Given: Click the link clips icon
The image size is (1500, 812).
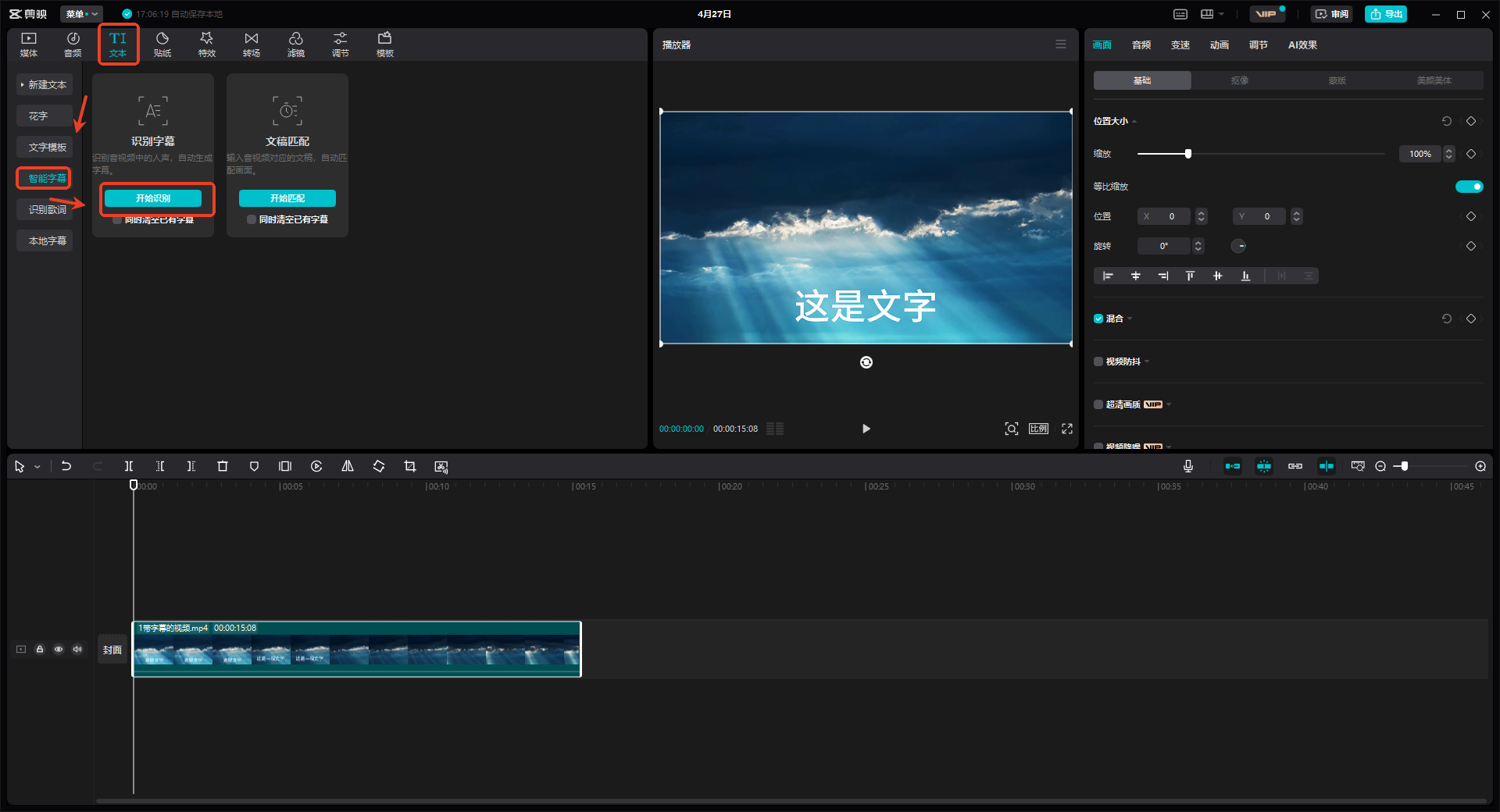Looking at the screenshot, I should 1295,466.
